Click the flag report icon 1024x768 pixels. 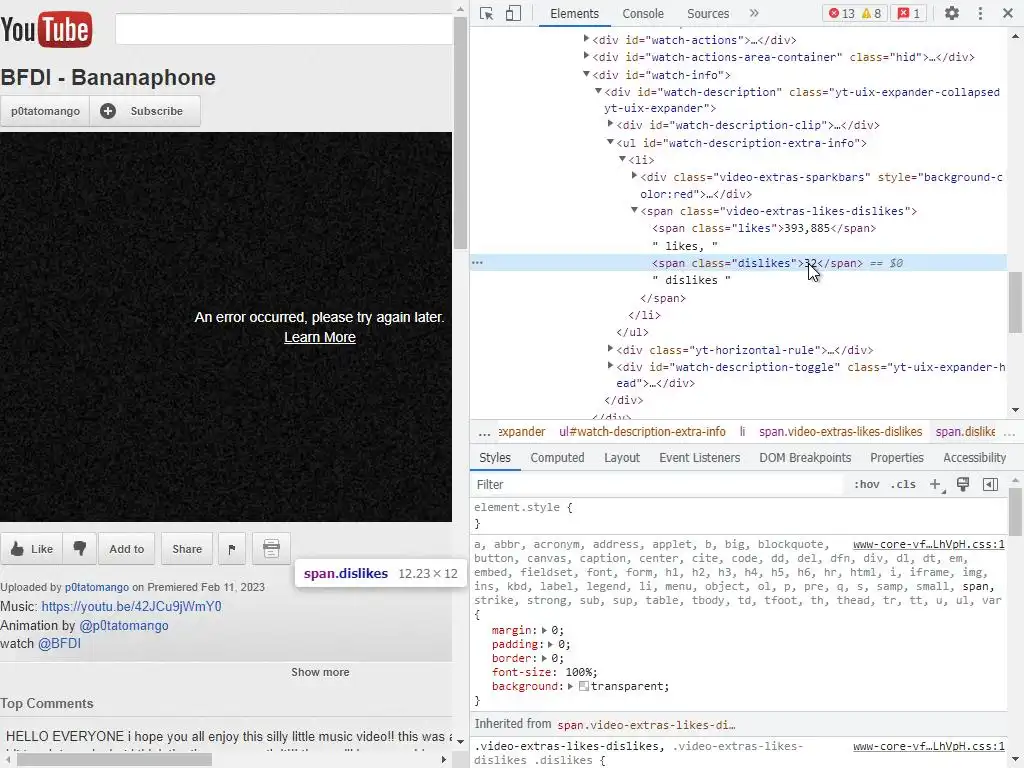[x=232, y=549]
